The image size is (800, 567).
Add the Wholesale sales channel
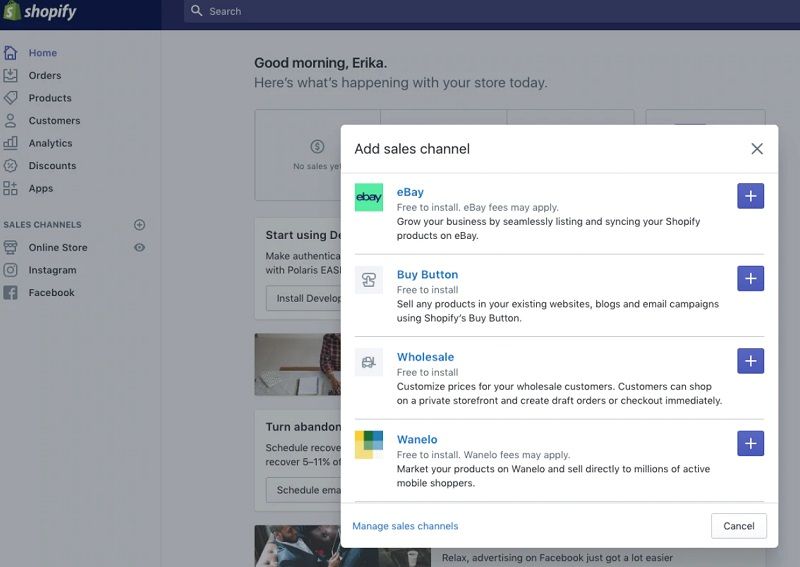click(751, 361)
